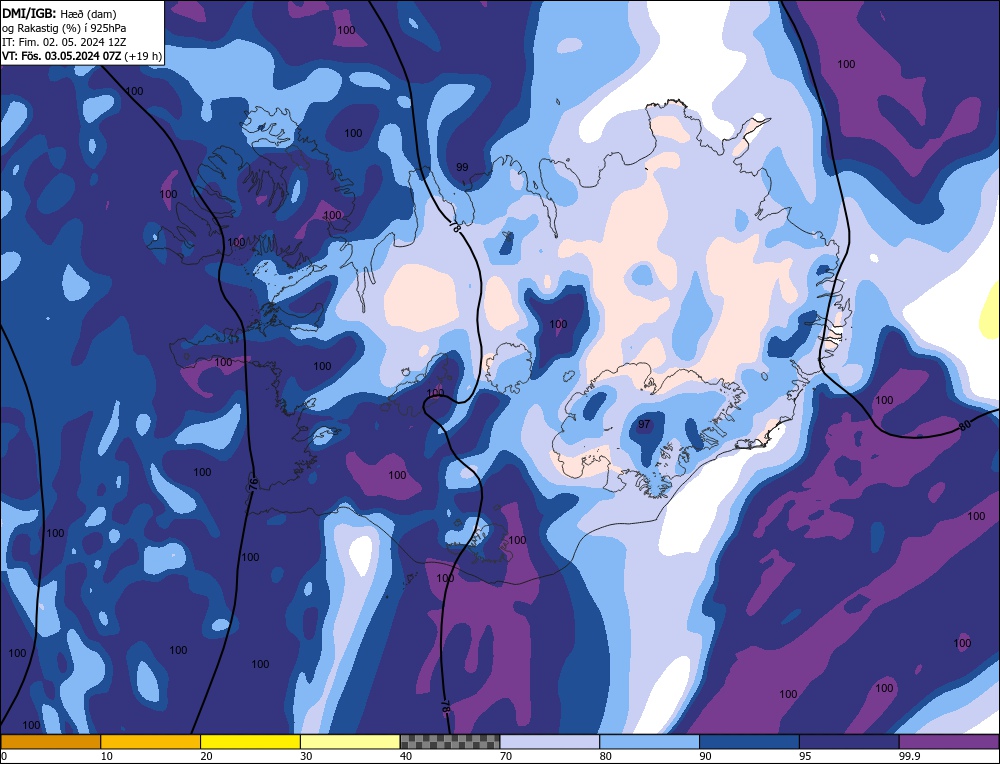Click the 'DMI/IGB: Hæð (dam)' title line

(x=59, y=13)
